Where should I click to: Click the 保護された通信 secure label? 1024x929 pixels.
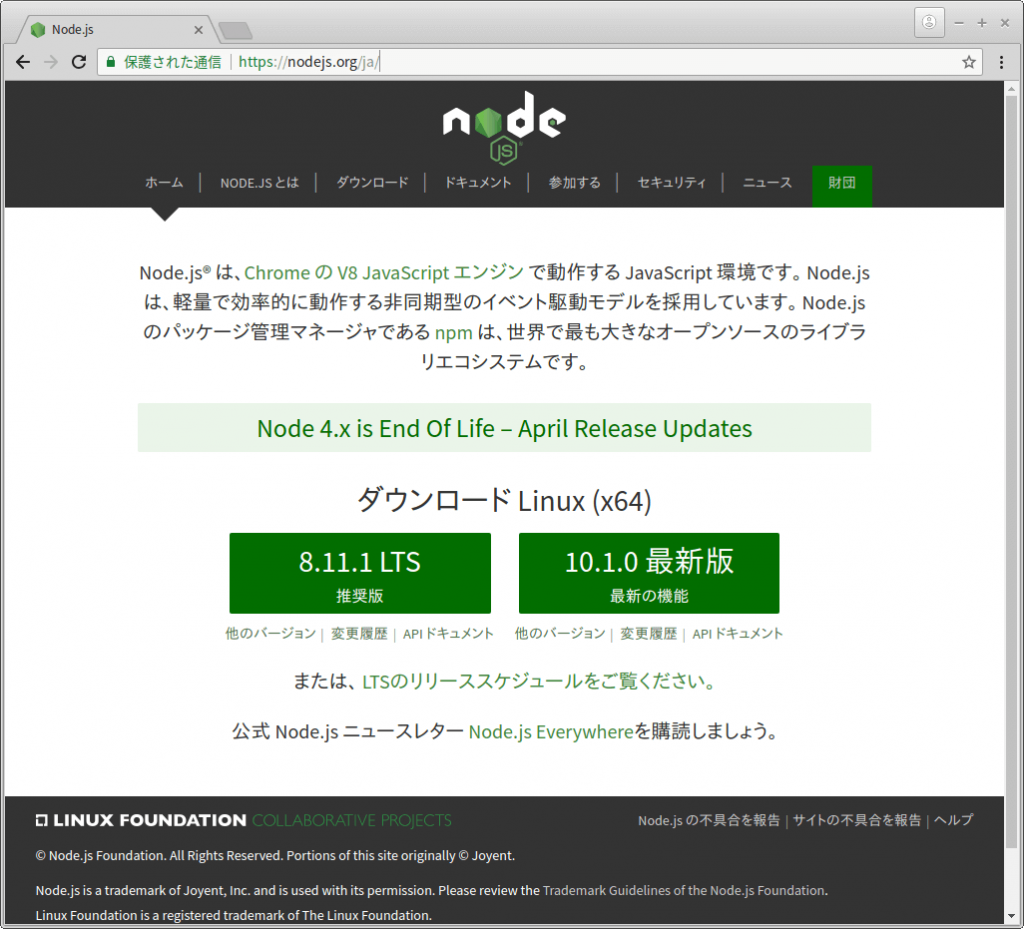click(x=172, y=62)
